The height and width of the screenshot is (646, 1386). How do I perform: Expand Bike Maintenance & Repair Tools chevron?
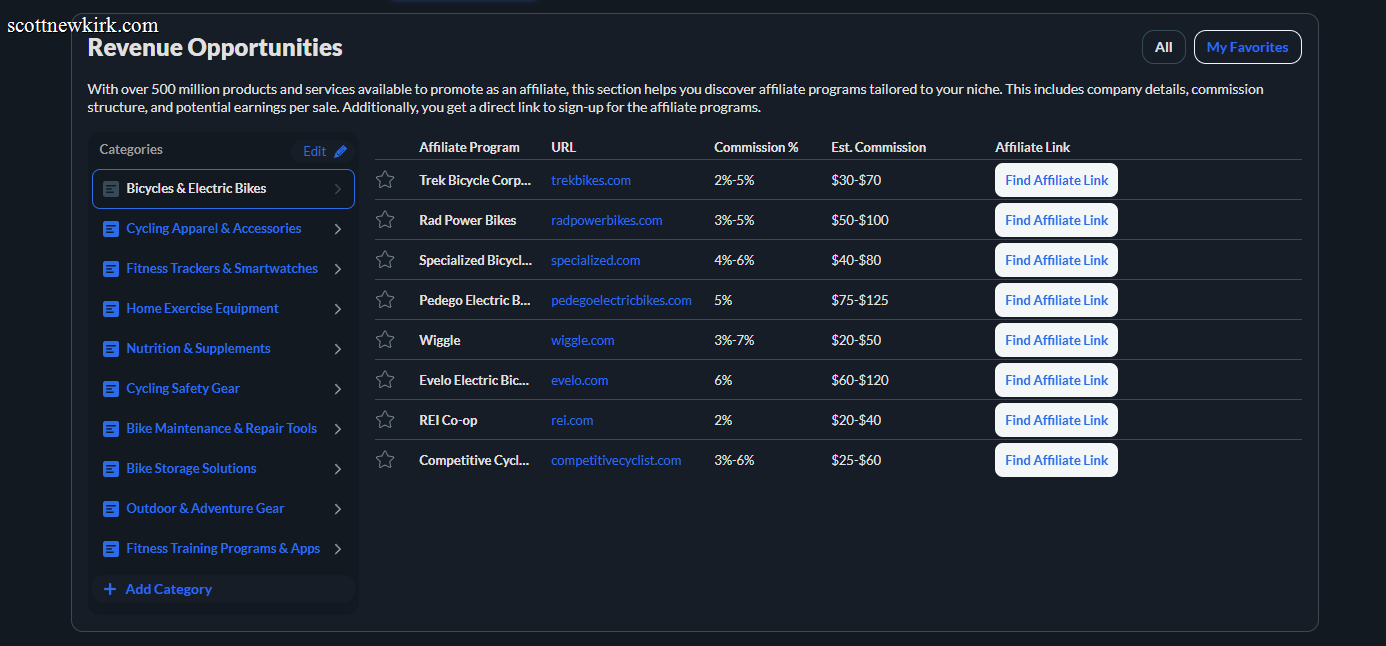(x=338, y=429)
